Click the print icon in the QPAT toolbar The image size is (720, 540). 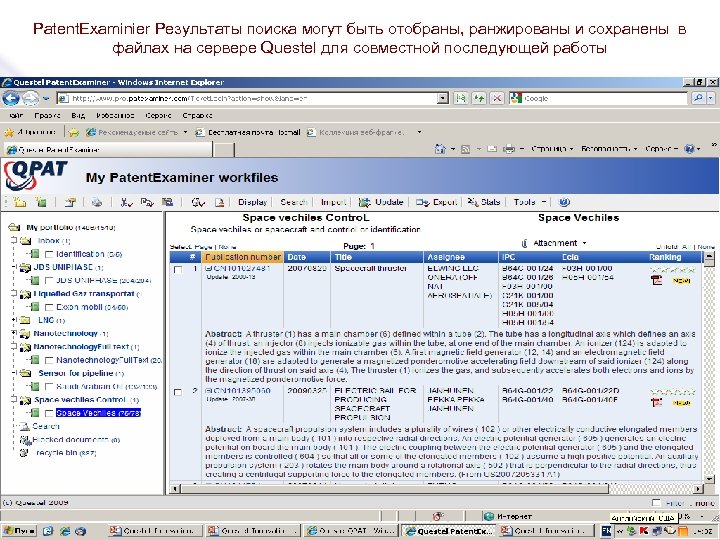(x=97, y=202)
